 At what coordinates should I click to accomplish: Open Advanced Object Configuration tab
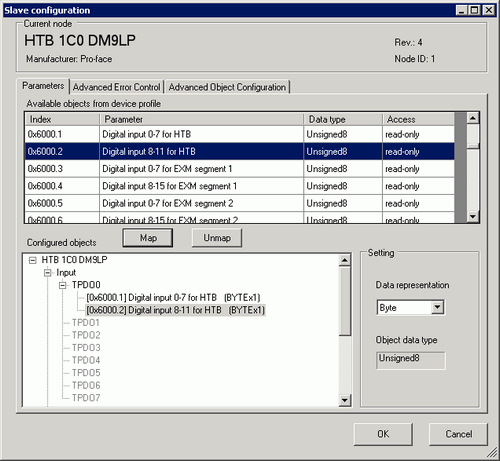pyautogui.click(x=227, y=87)
